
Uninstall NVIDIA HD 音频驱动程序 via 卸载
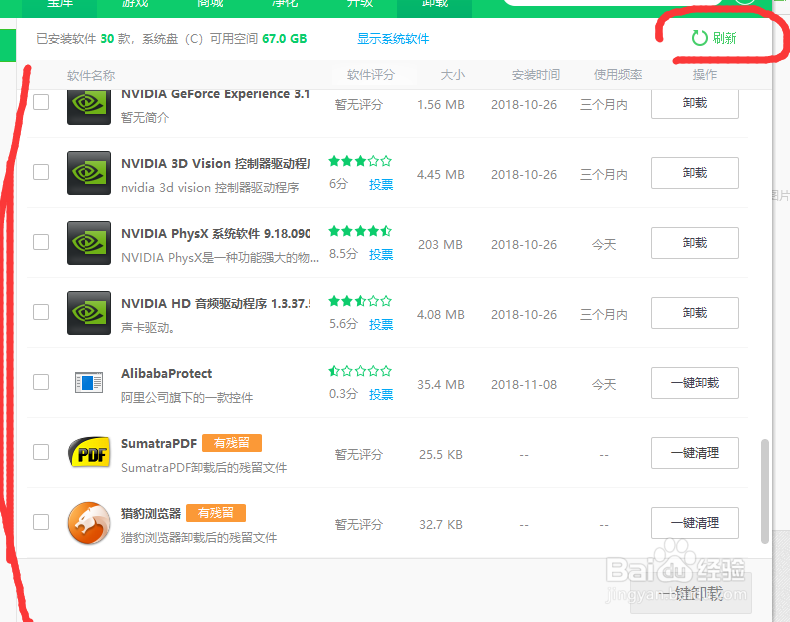[695, 313]
